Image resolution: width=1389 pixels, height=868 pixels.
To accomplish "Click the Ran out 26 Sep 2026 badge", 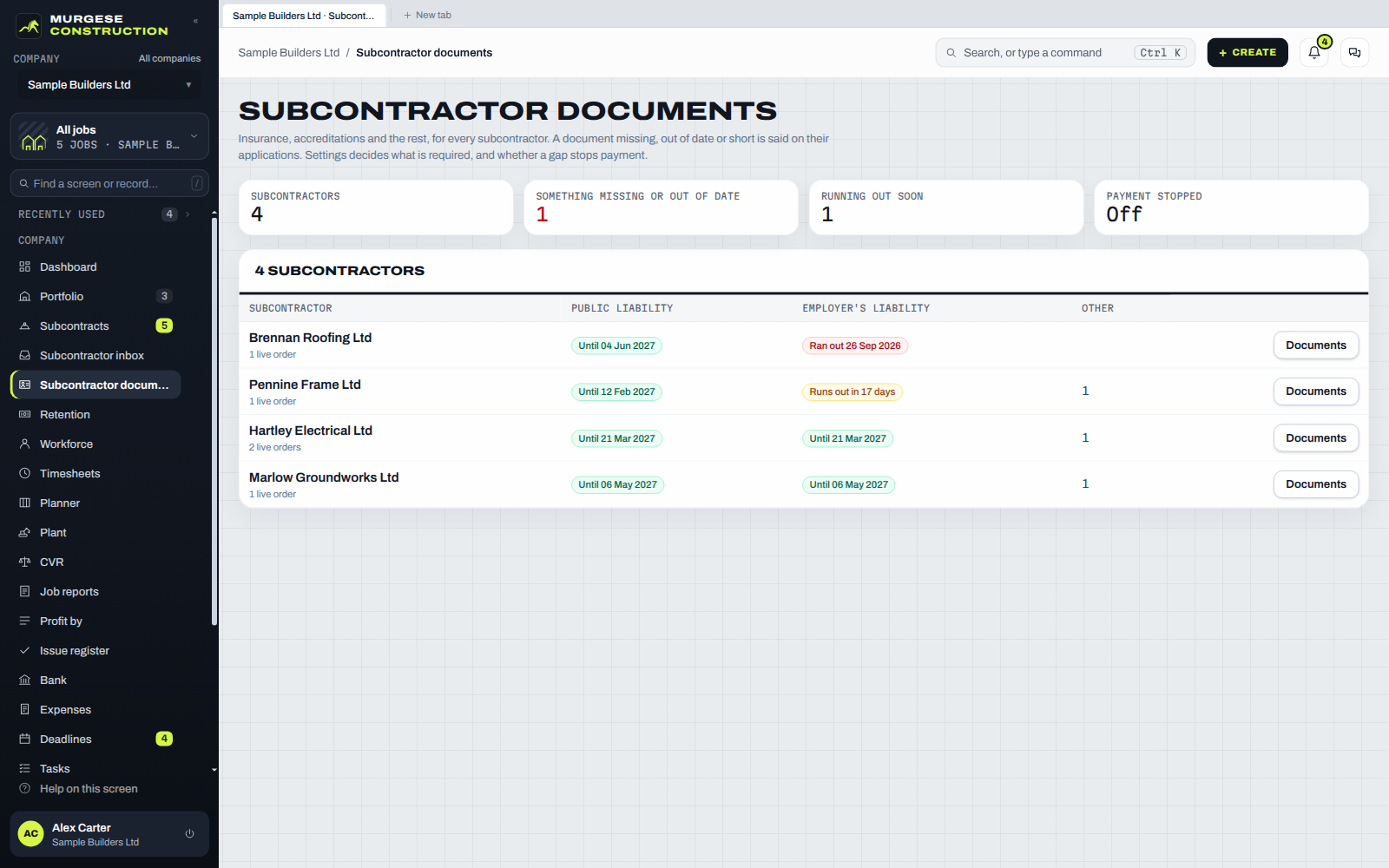I will tap(855, 345).
